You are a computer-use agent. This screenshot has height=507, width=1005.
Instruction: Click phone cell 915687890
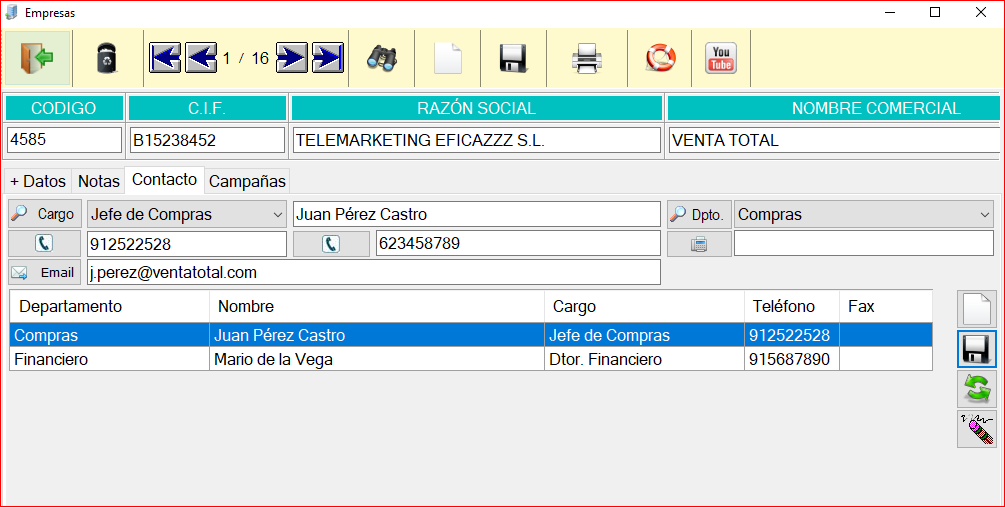click(x=792, y=360)
